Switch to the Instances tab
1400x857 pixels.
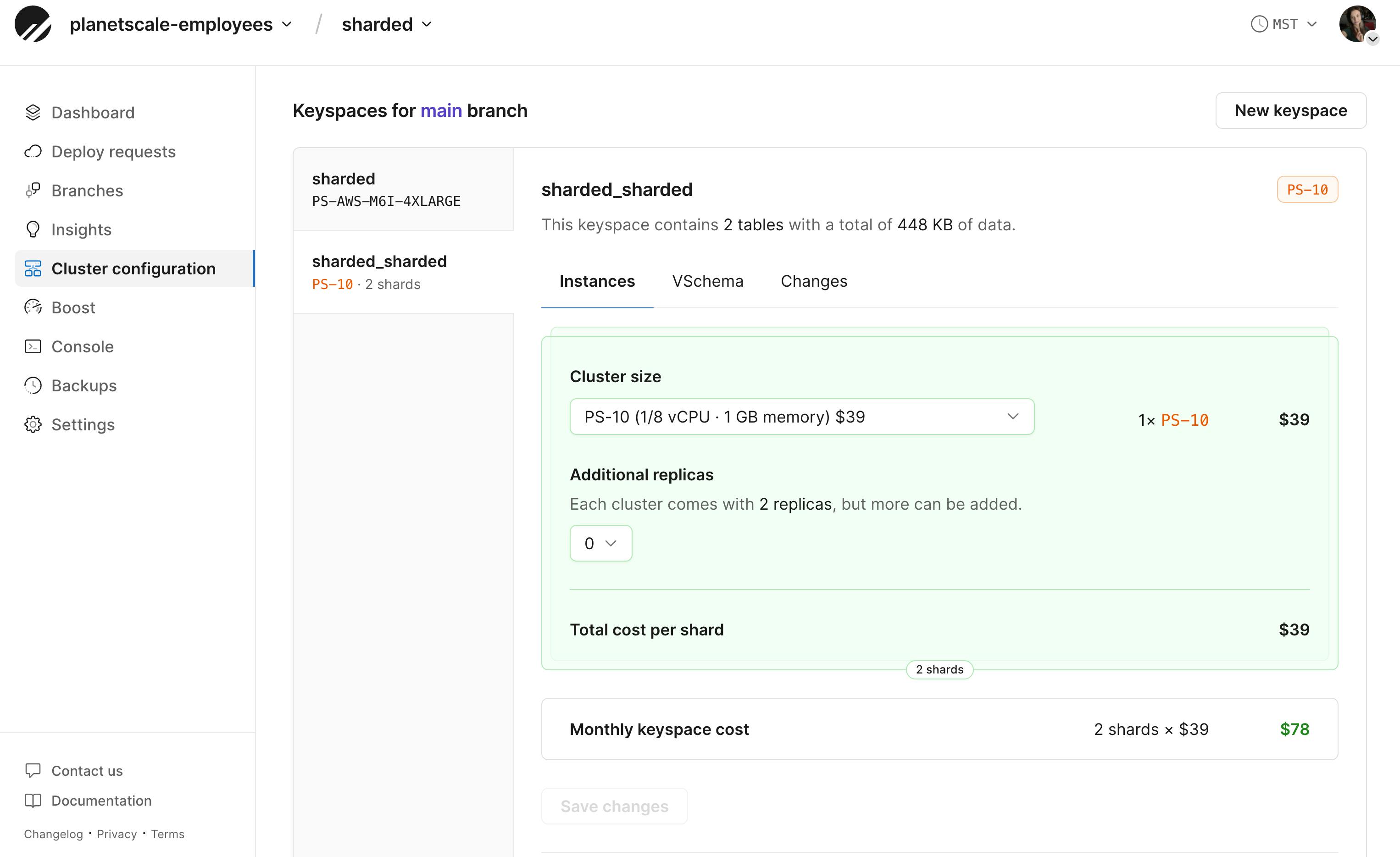tap(597, 281)
